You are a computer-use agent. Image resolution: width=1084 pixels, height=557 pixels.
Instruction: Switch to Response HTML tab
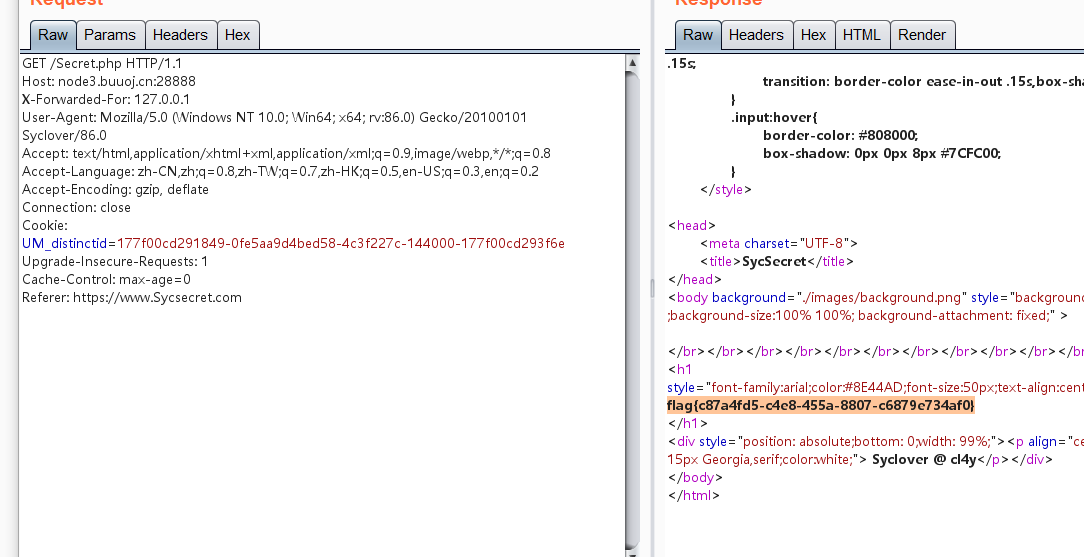[861, 35]
